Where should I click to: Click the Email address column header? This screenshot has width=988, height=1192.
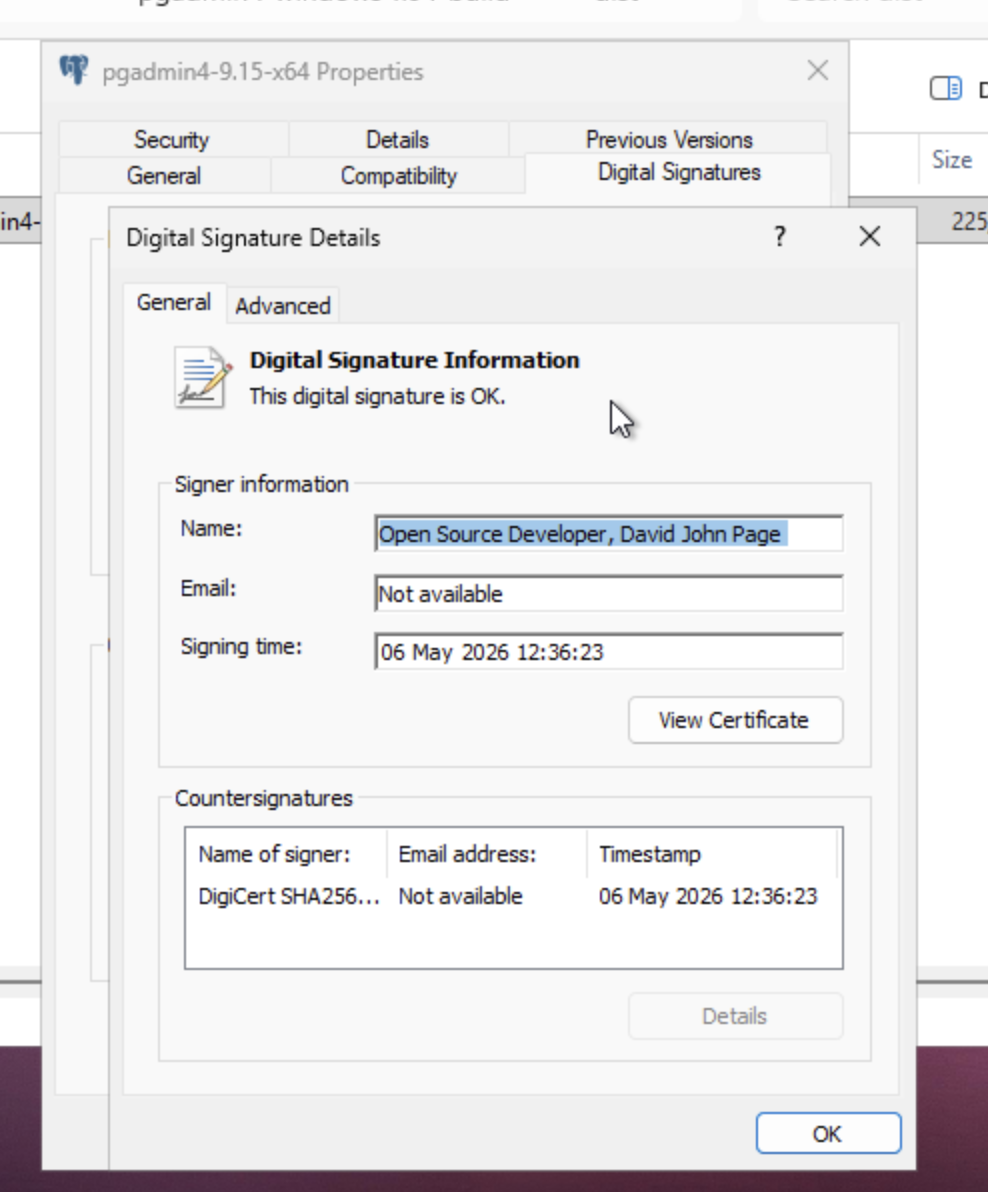click(x=486, y=854)
